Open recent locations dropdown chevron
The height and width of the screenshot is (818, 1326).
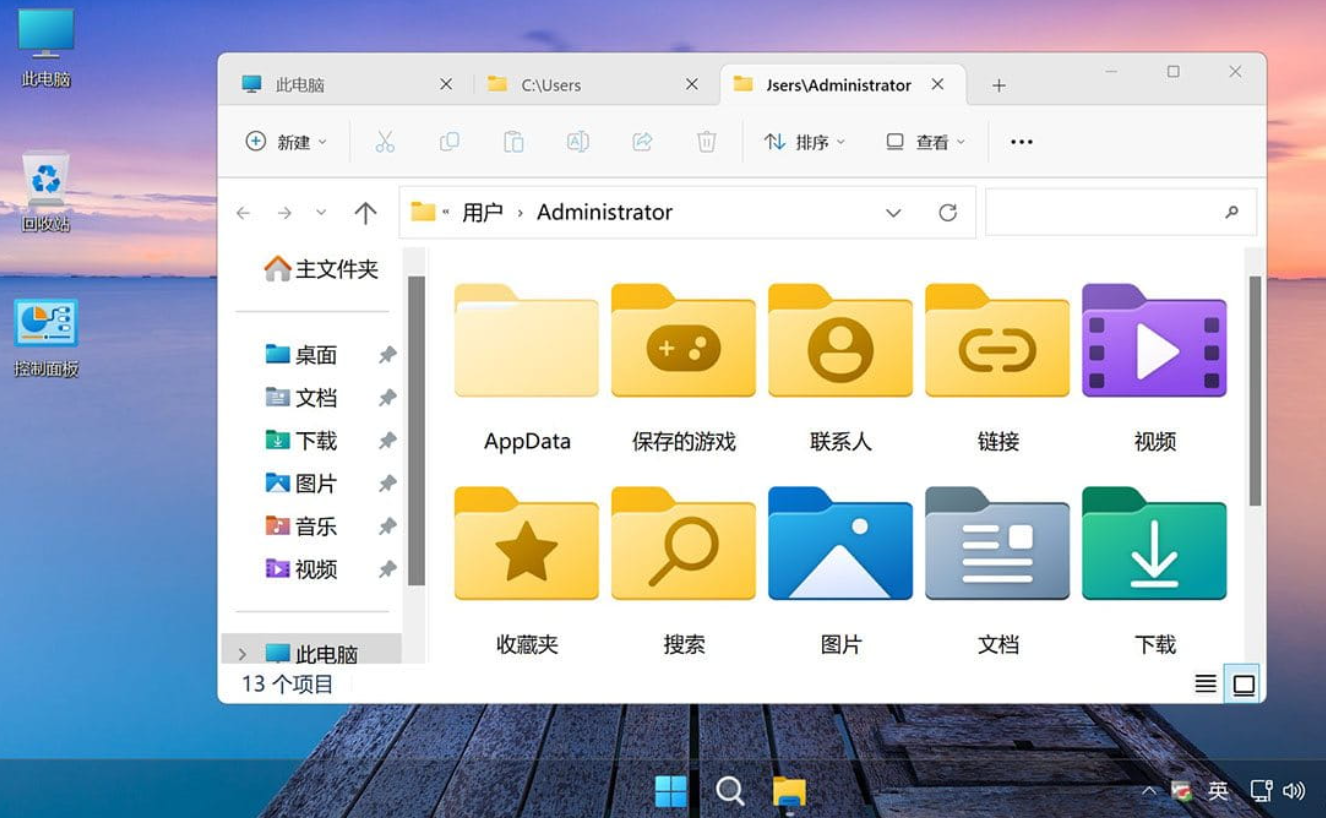tap(321, 213)
